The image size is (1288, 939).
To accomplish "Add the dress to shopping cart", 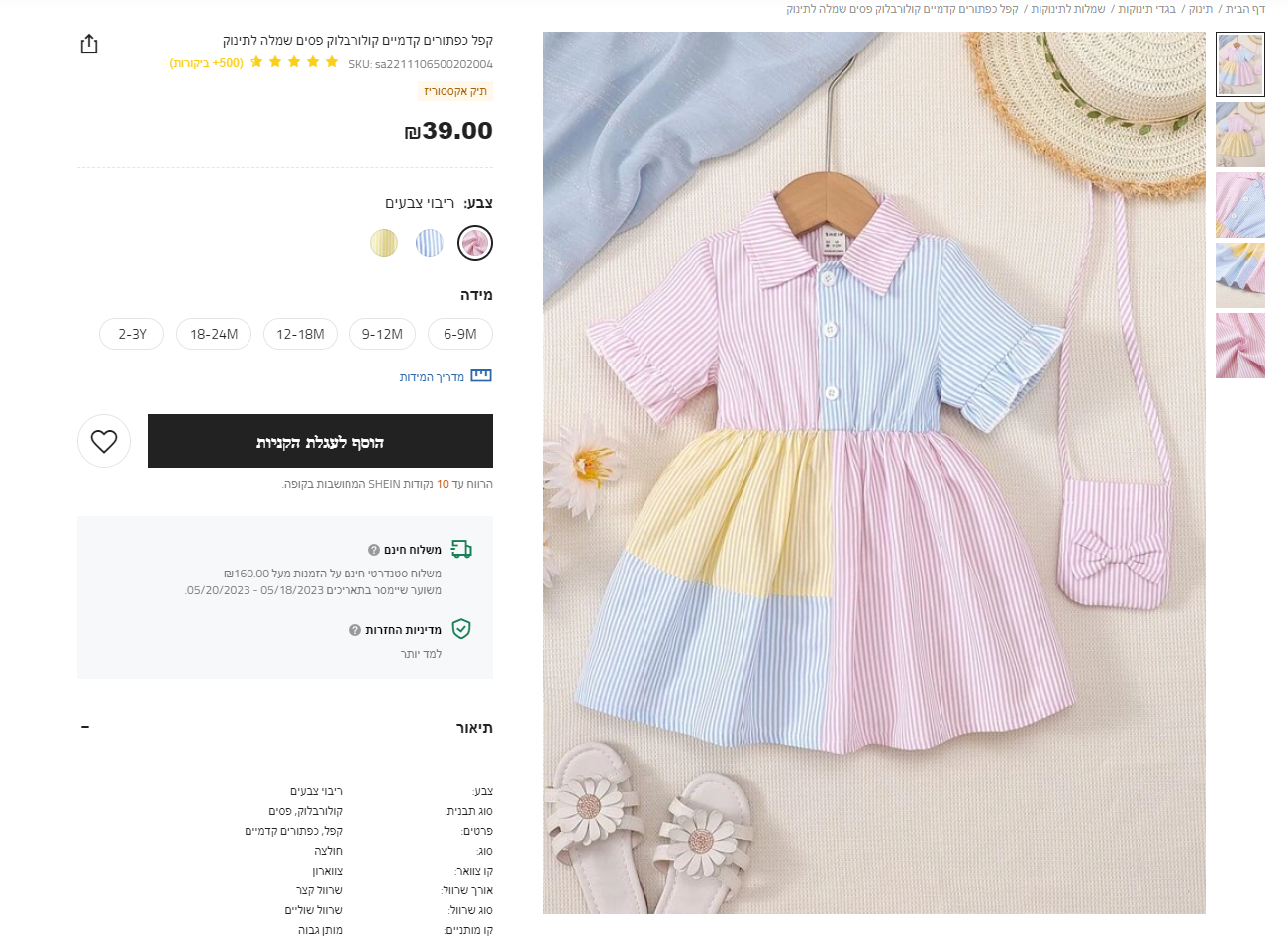I will coord(320,441).
